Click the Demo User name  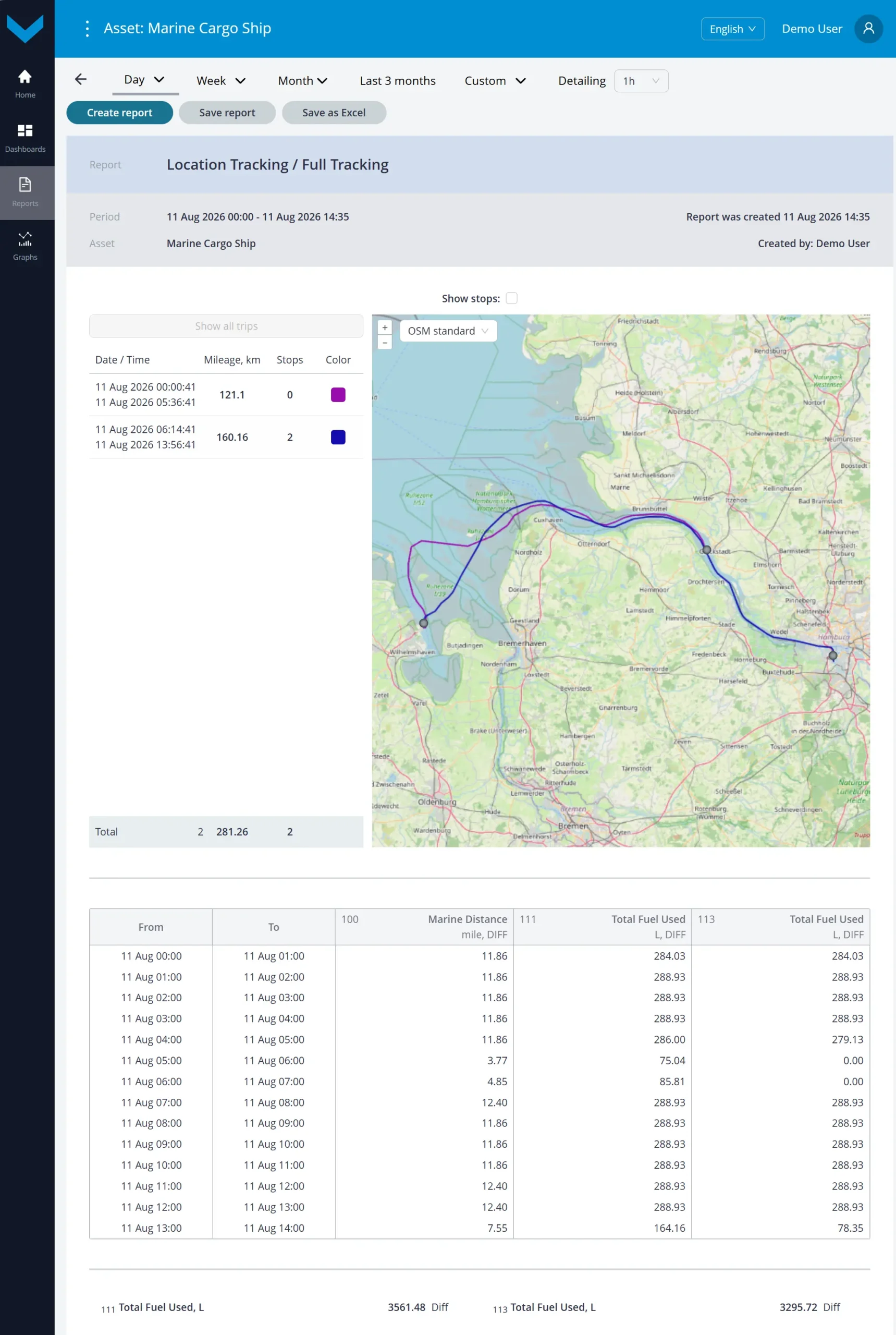812,29
